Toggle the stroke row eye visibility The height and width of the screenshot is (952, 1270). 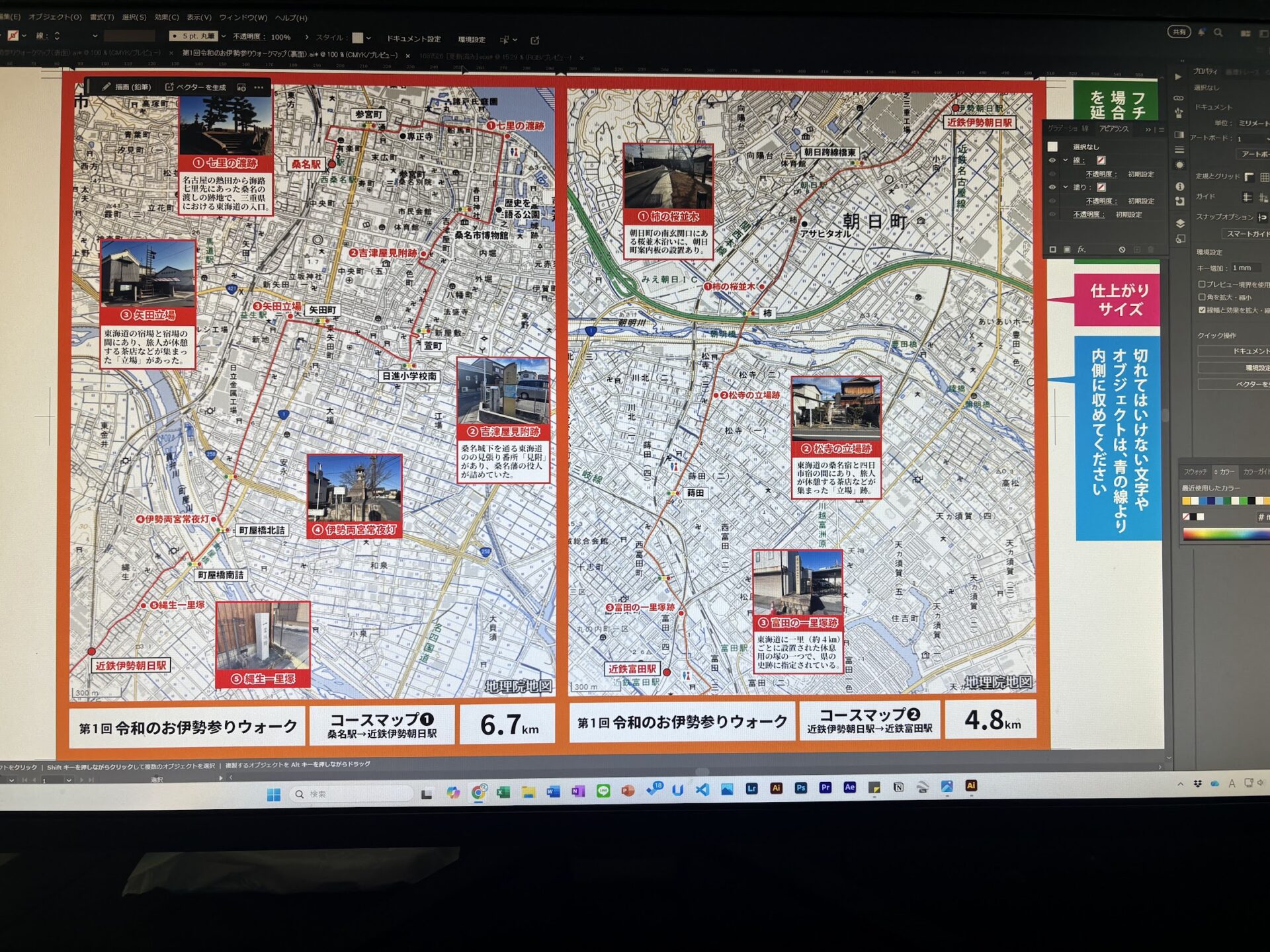click(1052, 160)
